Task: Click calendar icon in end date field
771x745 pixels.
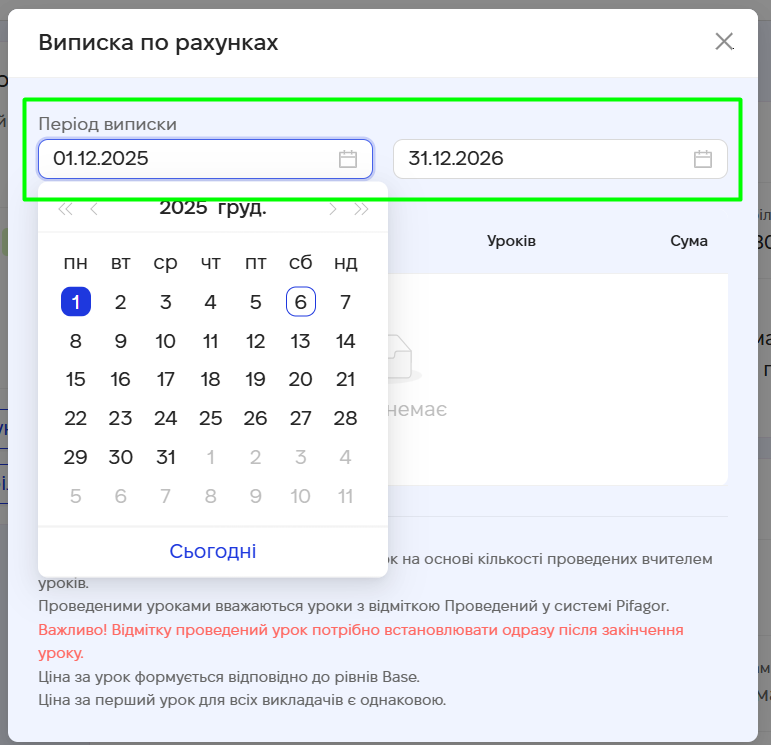Action: 703,159
